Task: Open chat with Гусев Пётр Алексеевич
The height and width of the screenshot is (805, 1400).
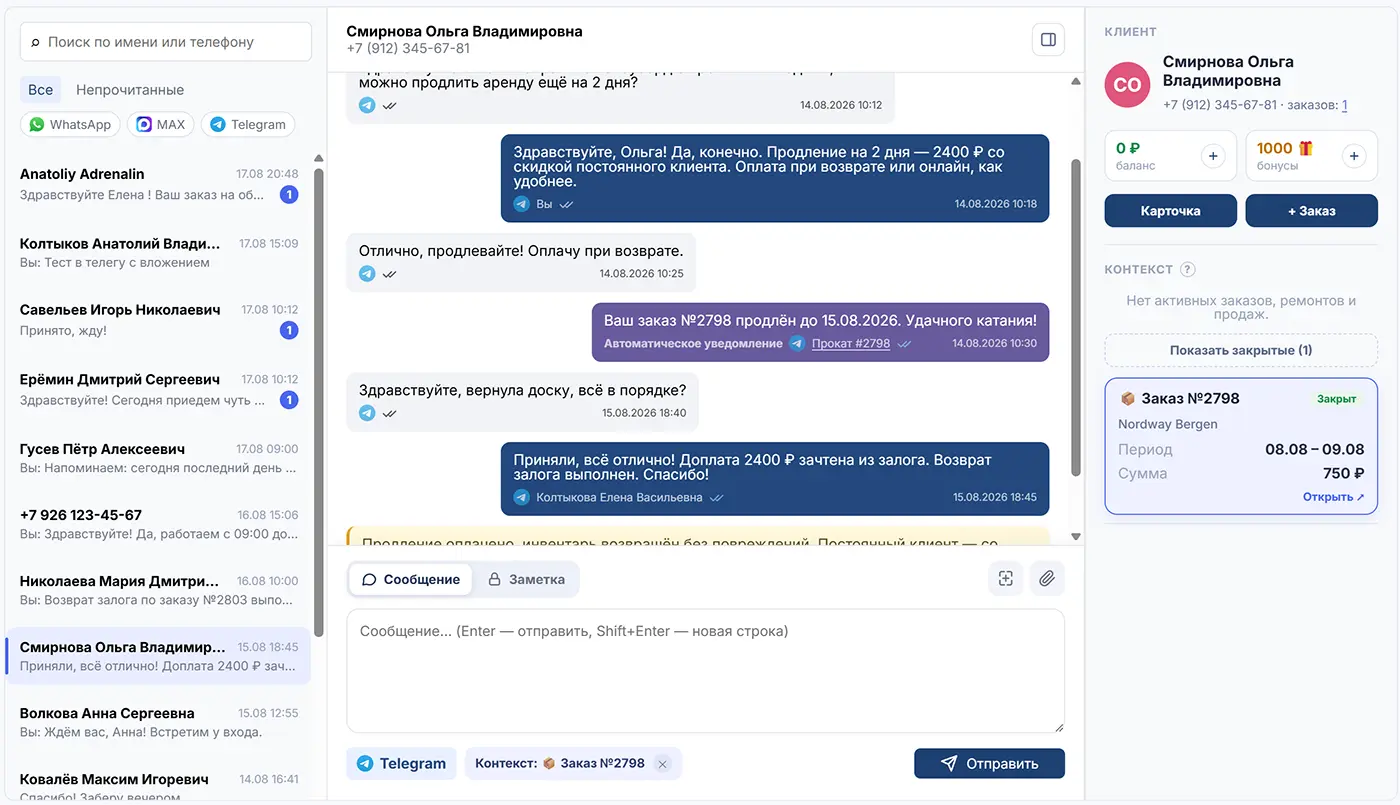Action: tap(159, 458)
